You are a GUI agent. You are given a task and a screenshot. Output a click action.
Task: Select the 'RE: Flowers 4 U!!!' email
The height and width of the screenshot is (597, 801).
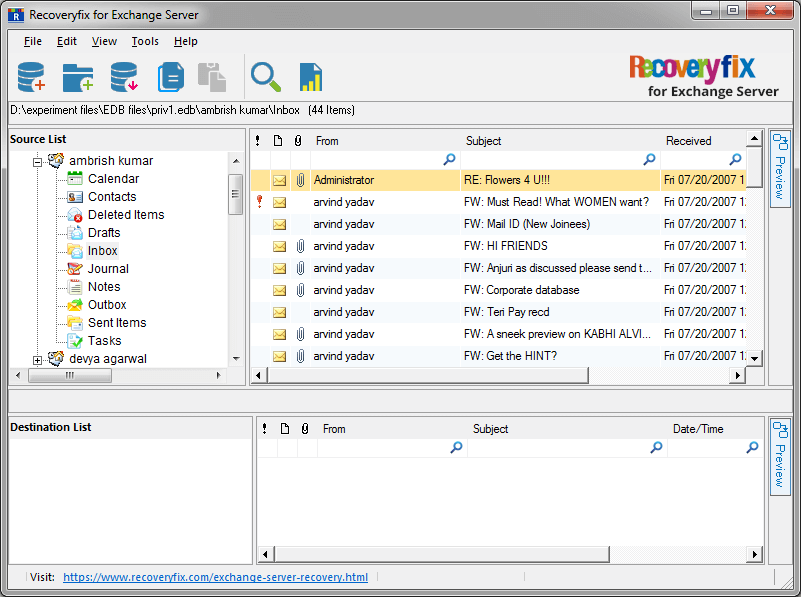499,180
